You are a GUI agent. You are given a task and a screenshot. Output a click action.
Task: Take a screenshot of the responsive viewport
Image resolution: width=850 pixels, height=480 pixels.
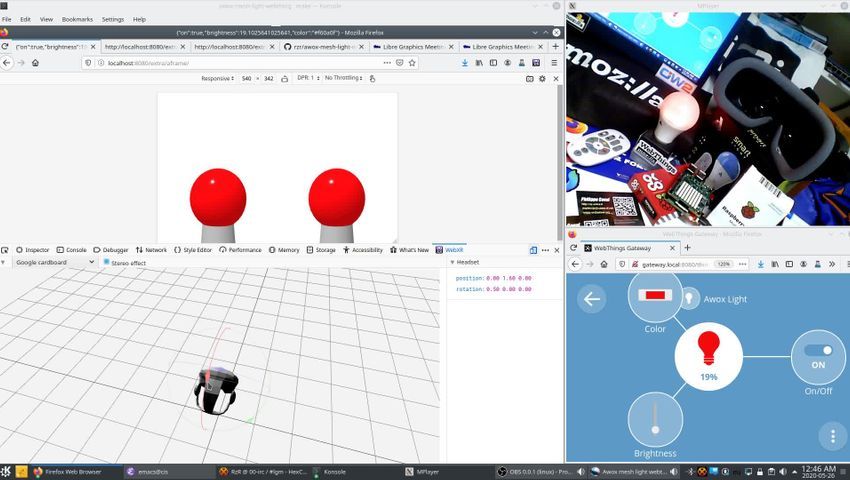click(x=530, y=79)
